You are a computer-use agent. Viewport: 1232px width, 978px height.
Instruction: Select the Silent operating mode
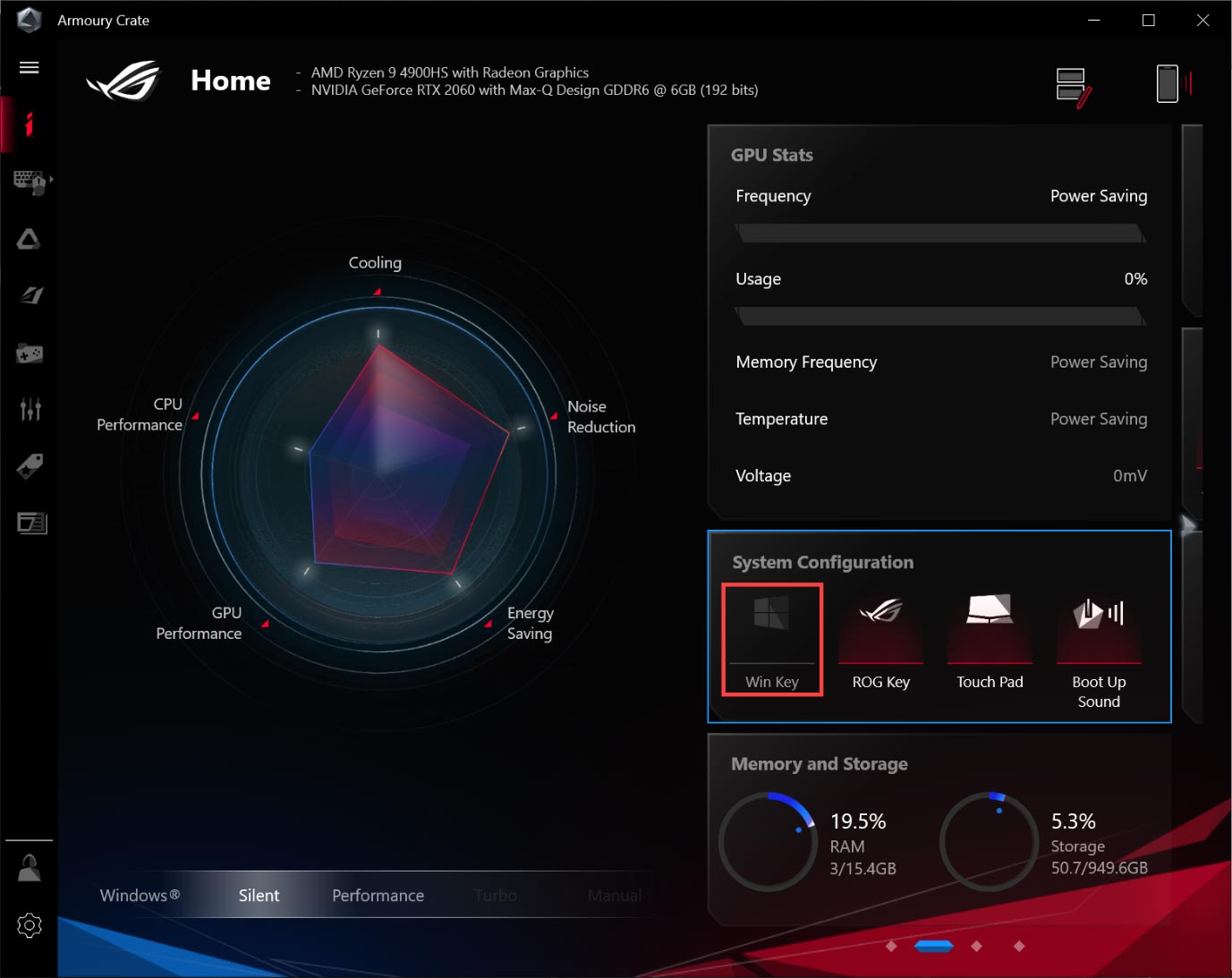pos(259,895)
